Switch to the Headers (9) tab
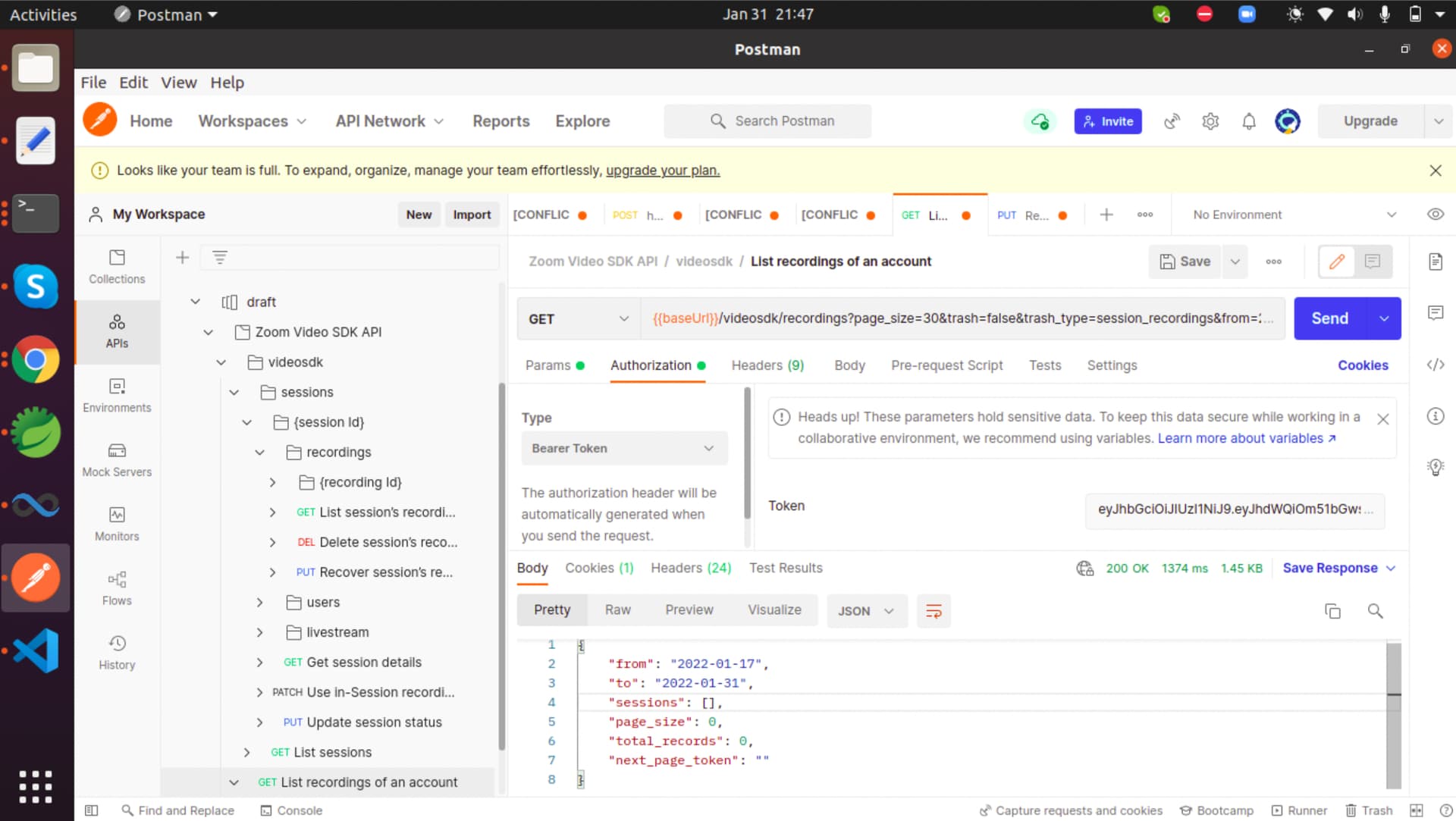Viewport: 1456px width, 821px height. 767,365
